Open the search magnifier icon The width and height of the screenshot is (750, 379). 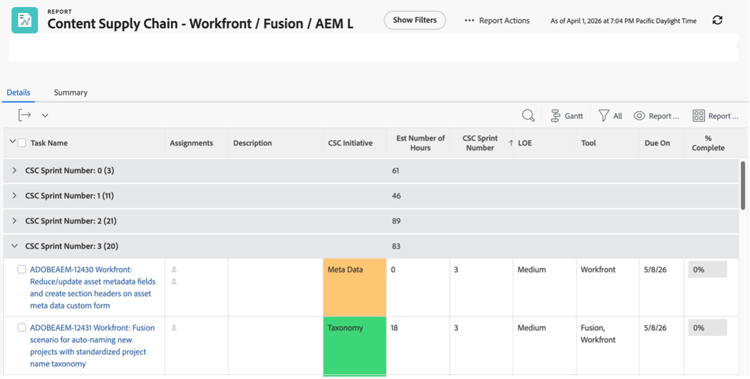point(528,115)
